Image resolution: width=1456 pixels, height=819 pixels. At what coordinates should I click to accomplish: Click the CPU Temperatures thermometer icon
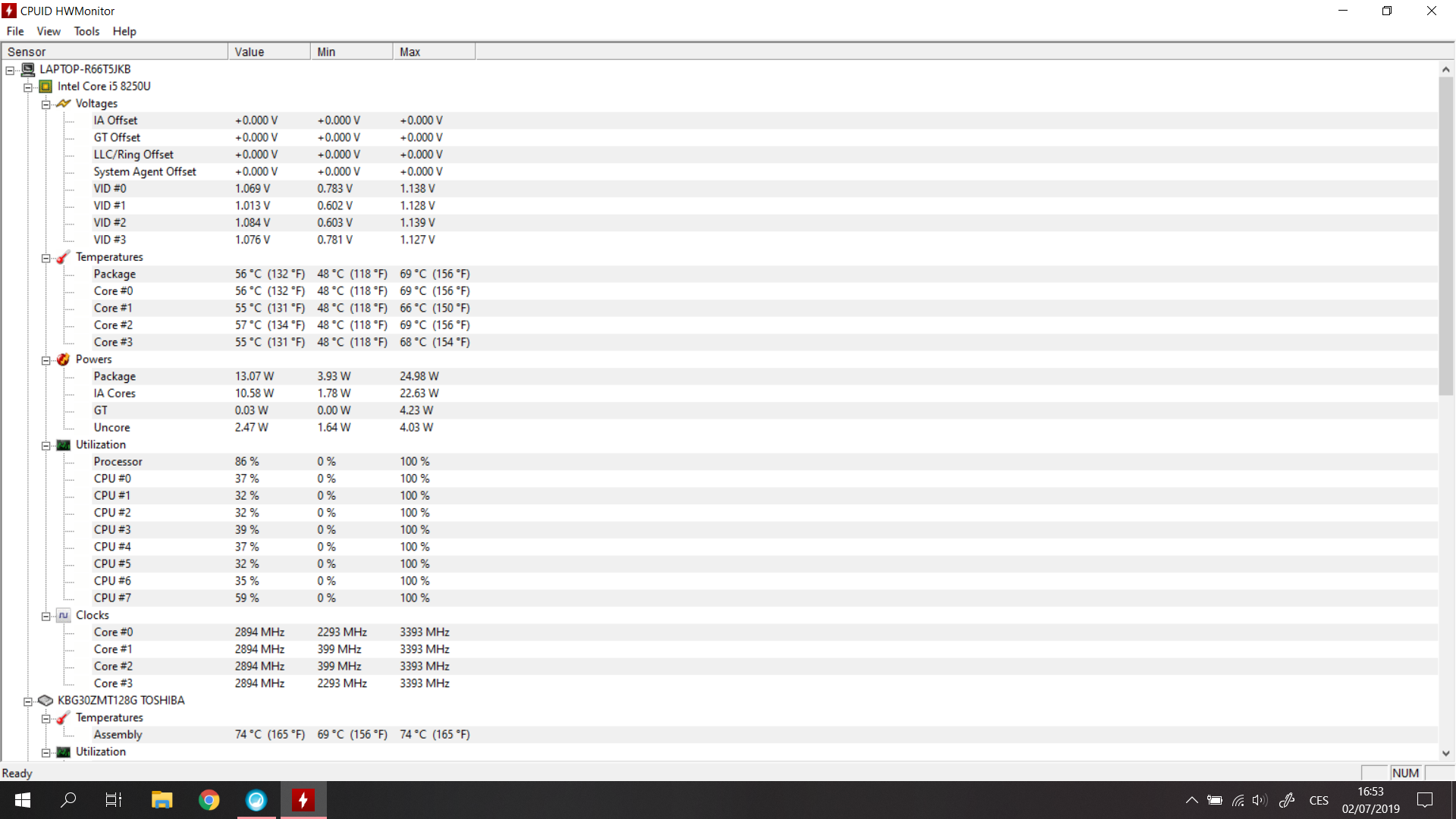coord(64,257)
